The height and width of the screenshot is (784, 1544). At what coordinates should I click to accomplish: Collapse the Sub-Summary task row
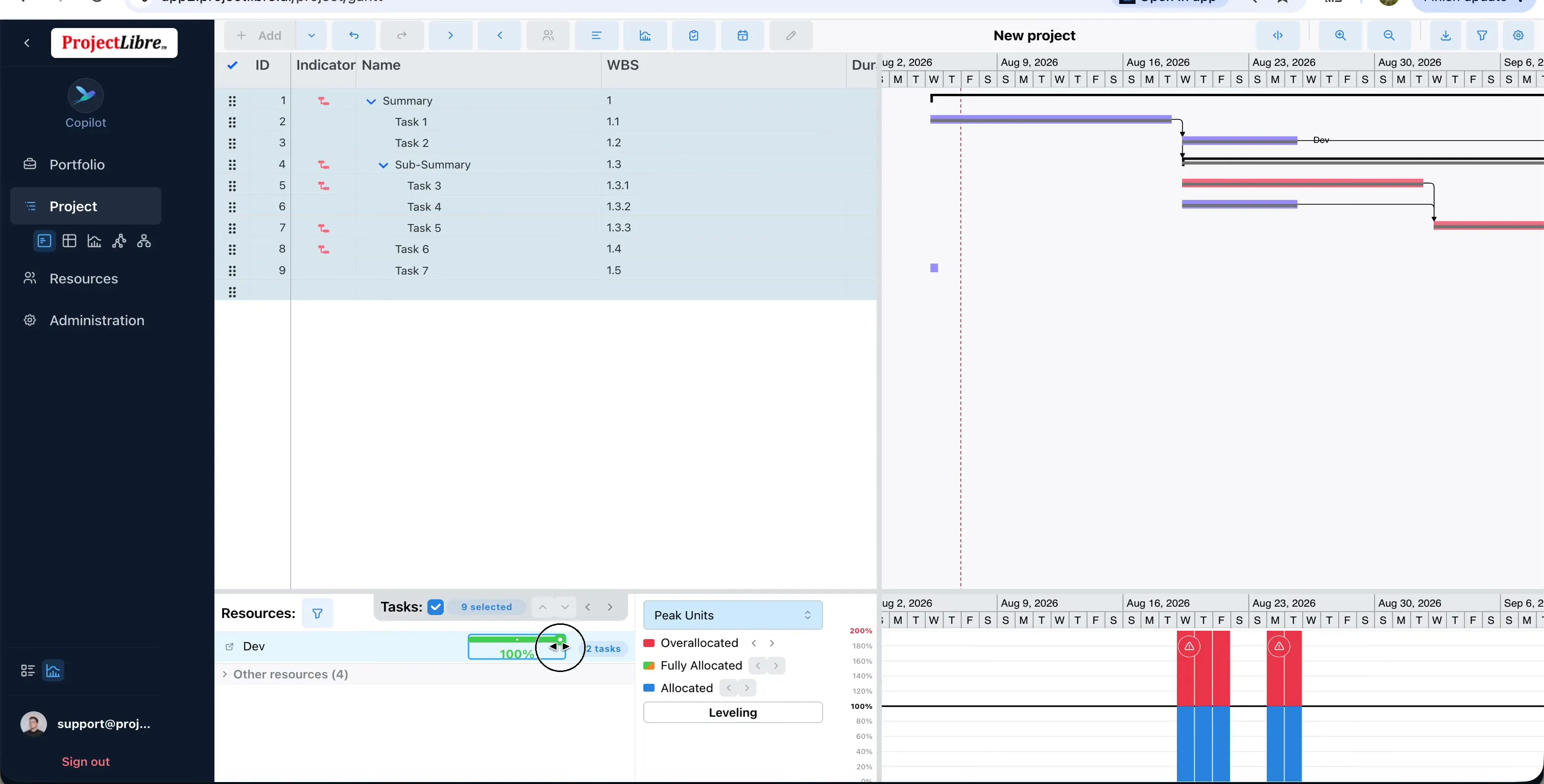(383, 165)
